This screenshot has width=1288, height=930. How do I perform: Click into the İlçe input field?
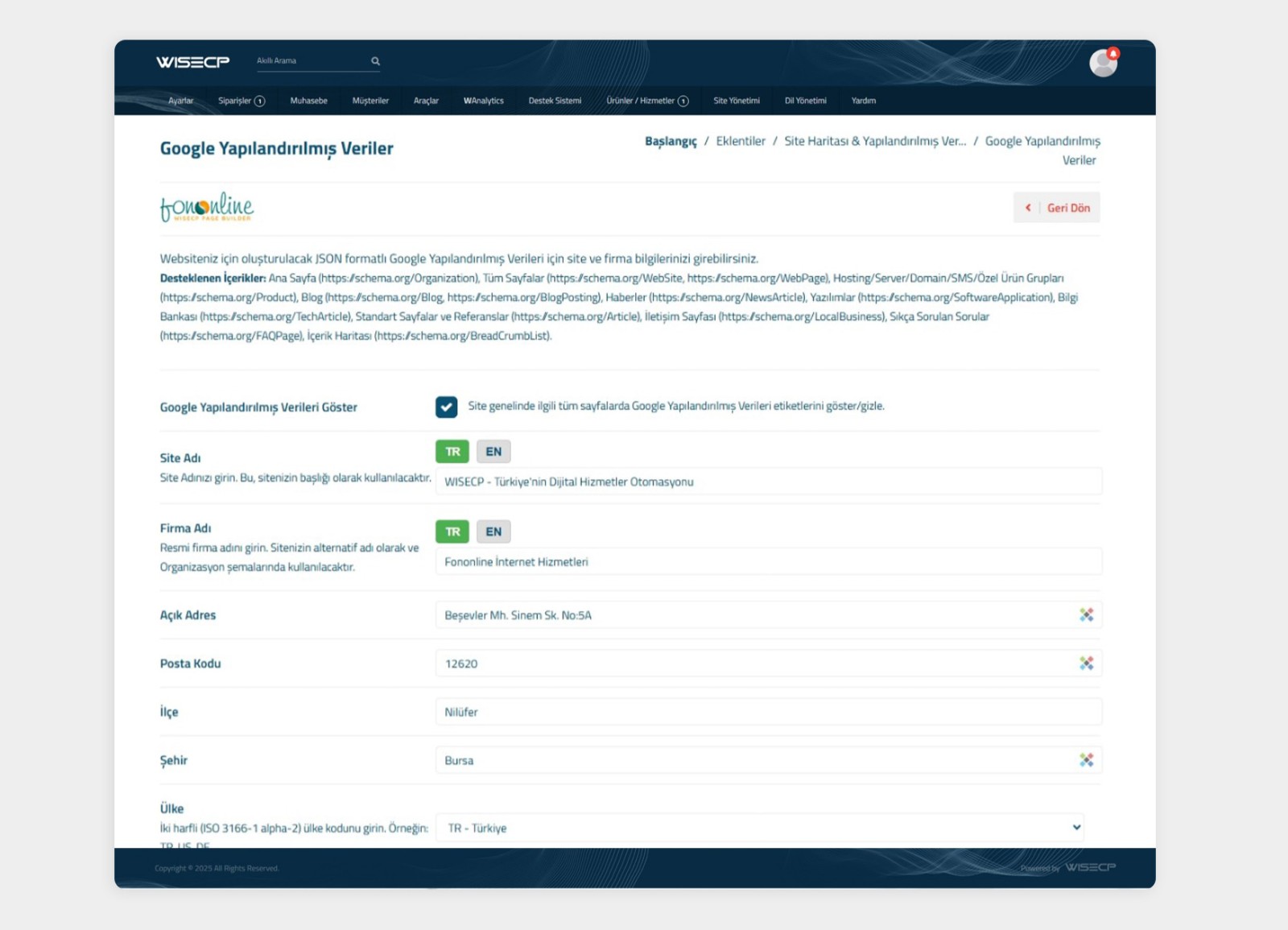click(x=768, y=712)
